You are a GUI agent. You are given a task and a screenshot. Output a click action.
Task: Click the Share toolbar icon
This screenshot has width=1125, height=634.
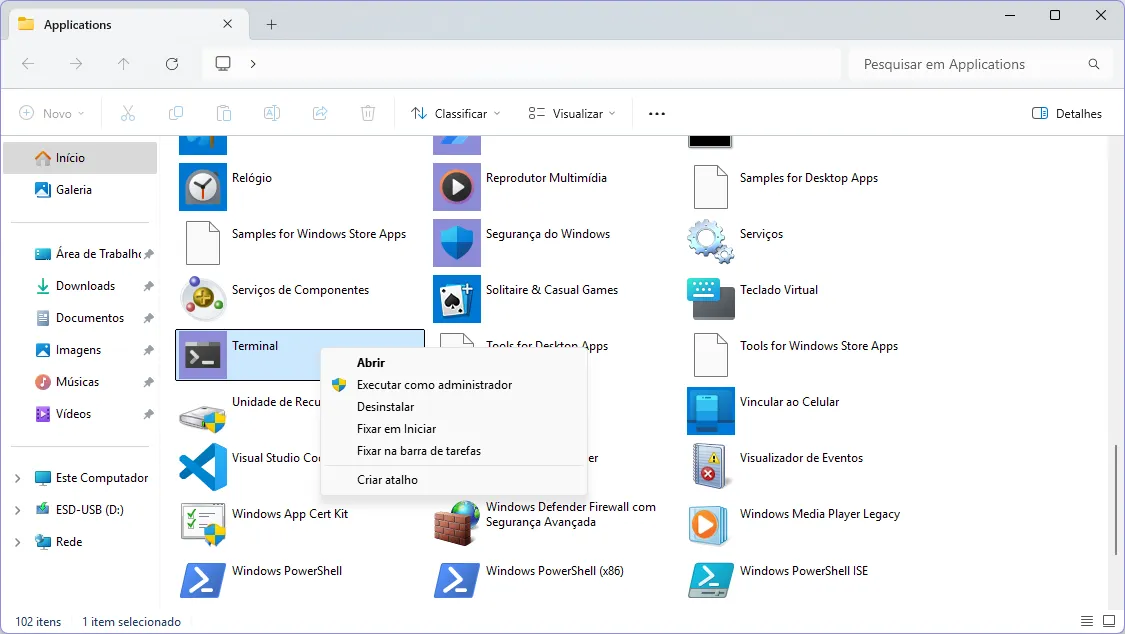320,113
